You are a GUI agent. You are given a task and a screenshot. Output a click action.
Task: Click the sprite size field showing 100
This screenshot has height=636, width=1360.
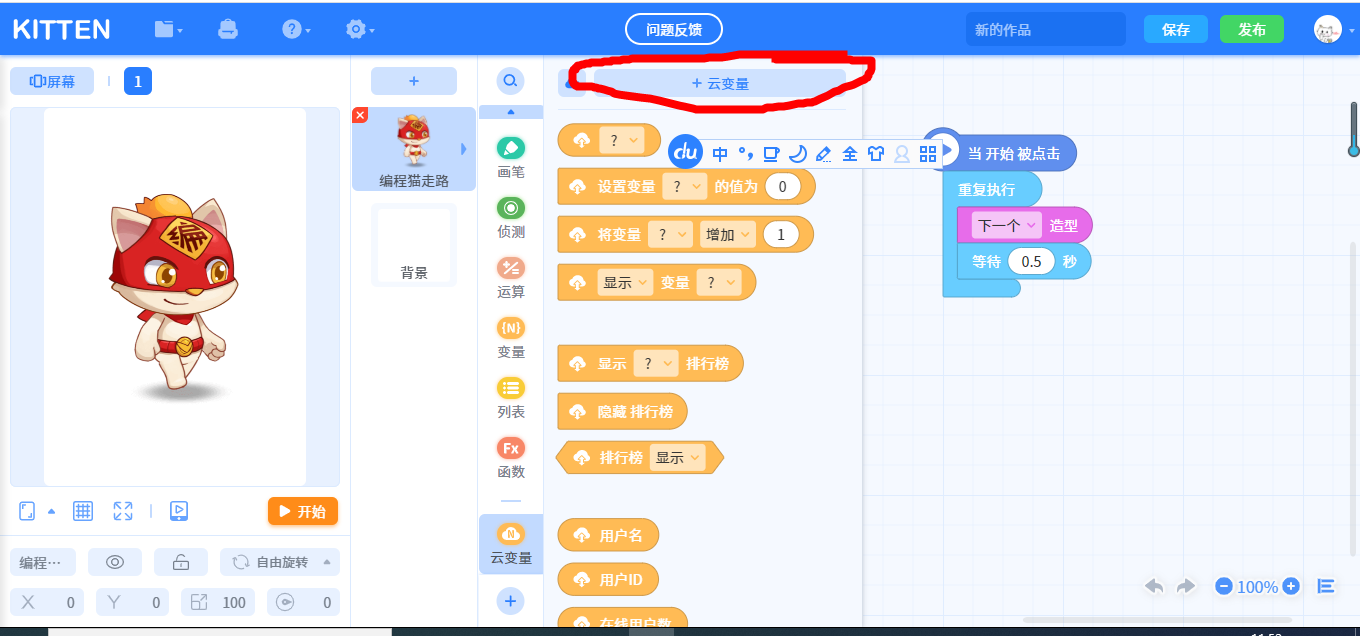click(x=218, y=602)
